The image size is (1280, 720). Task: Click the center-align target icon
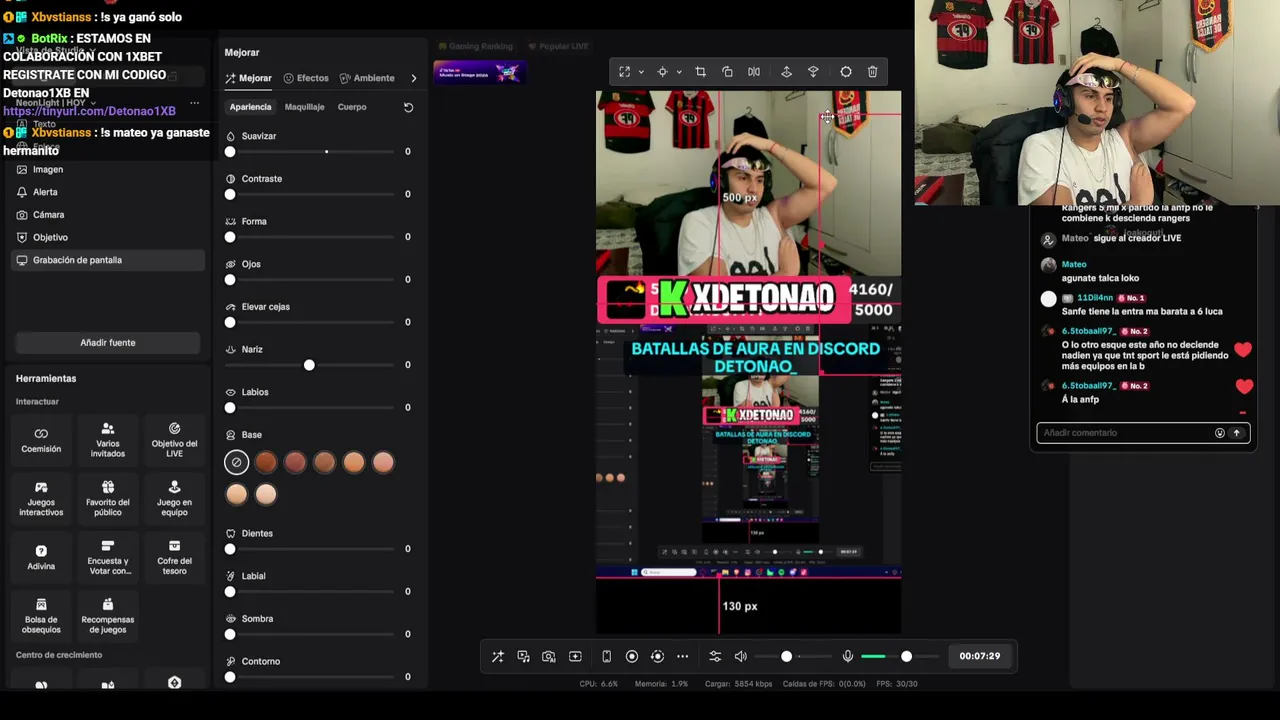click(x=662, y=72)
